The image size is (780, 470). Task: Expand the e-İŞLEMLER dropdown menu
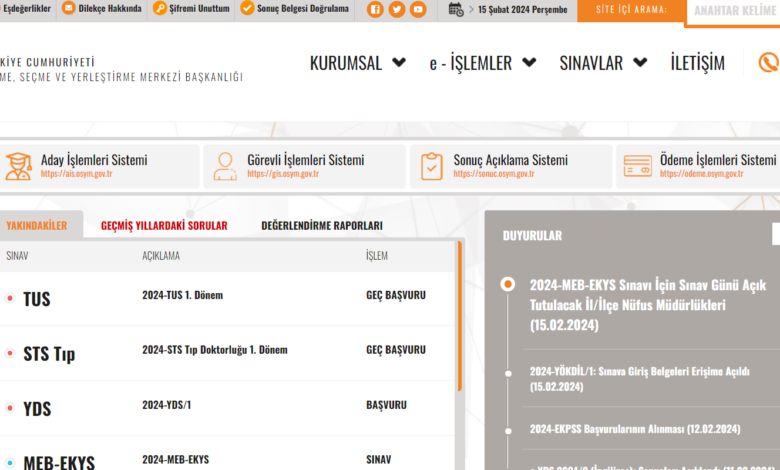482,63
